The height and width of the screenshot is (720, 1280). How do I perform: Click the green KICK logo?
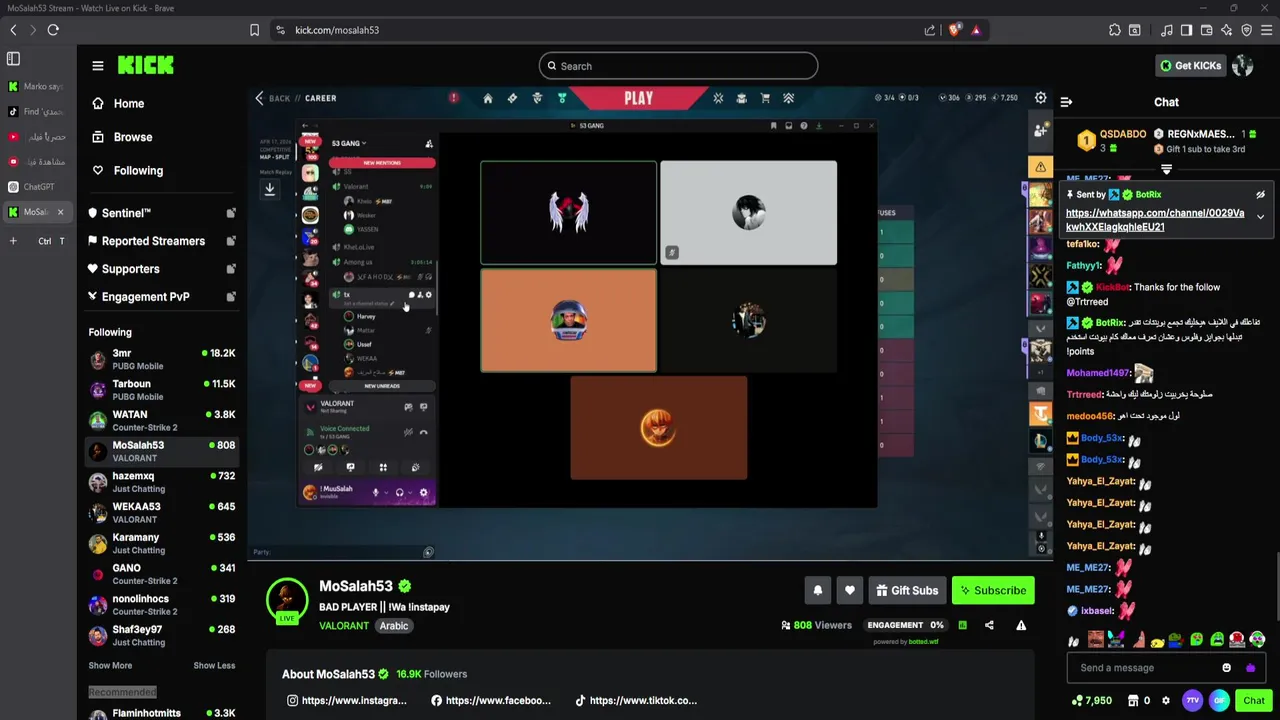[145, 66]
